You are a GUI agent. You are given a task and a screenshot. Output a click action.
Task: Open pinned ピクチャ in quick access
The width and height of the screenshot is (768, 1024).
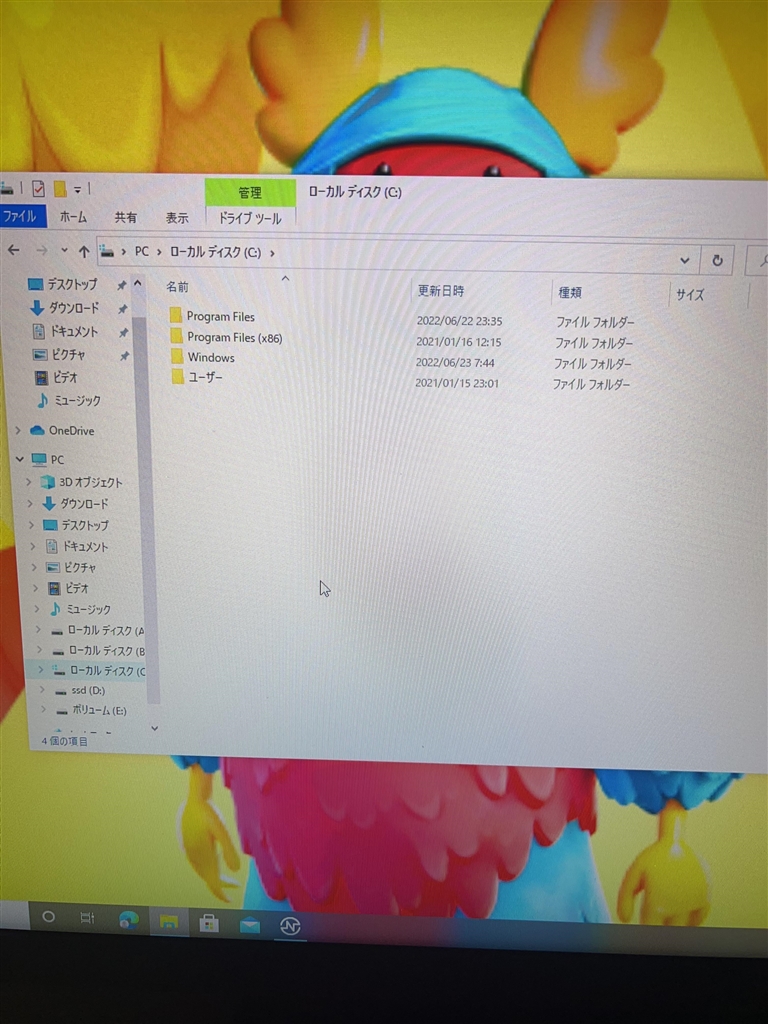coord(60,355)
